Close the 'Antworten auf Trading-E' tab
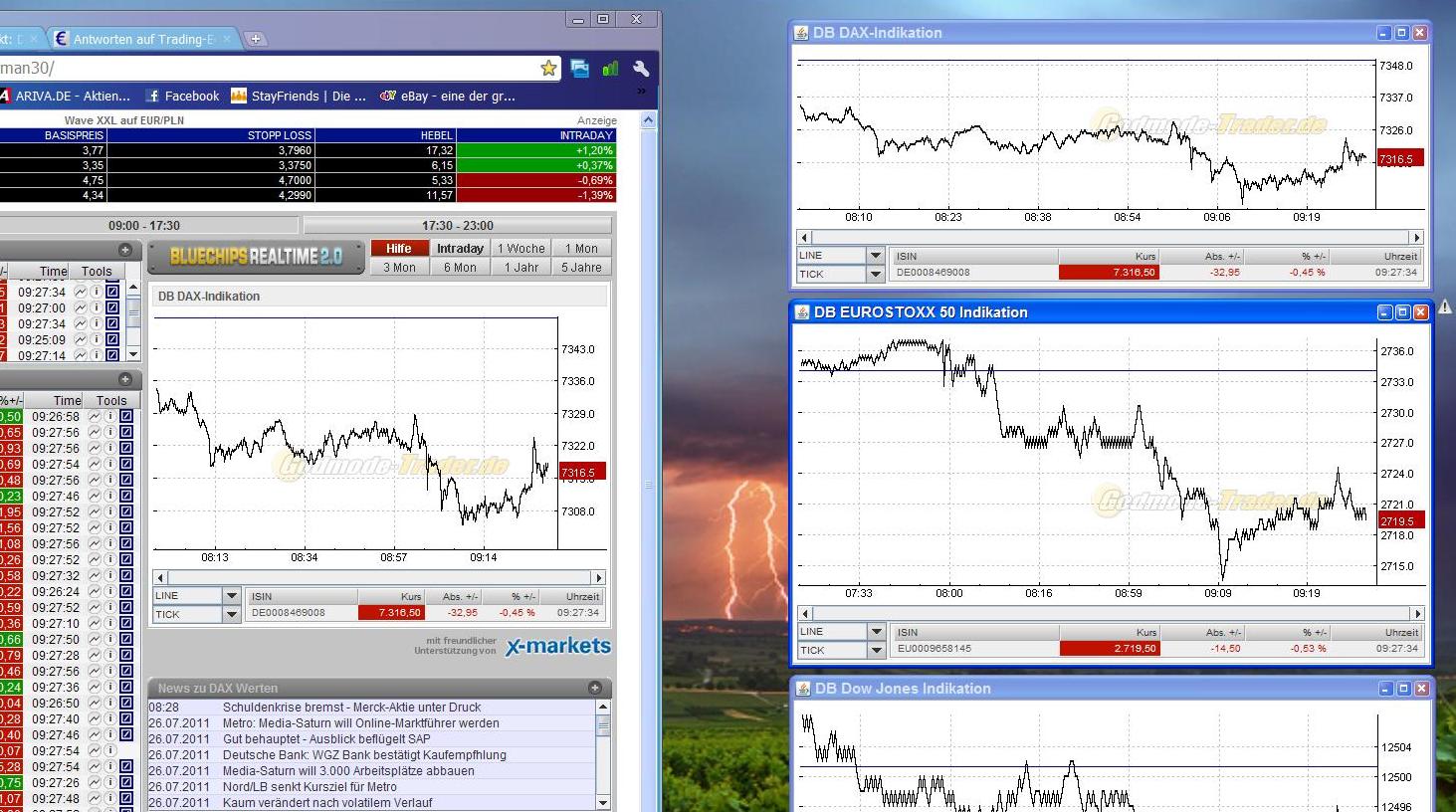Image resolution: width=1456 pixels, height=812 pixels. [x=228, y=39]
